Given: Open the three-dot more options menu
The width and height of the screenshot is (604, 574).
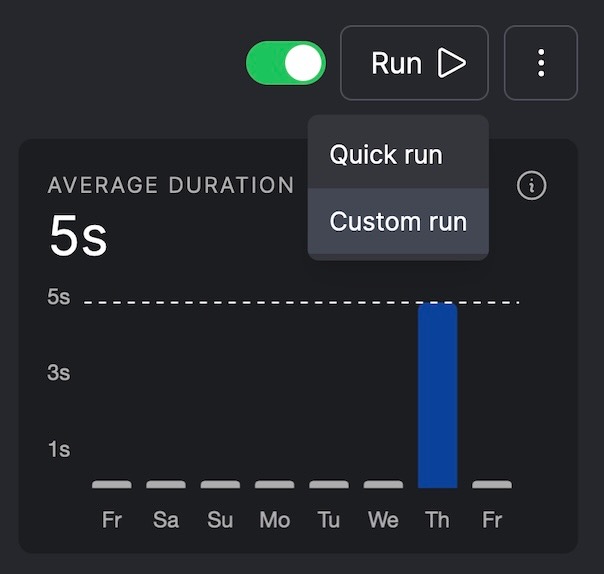Looking at the screenshot, I should [x=541, y=63].
